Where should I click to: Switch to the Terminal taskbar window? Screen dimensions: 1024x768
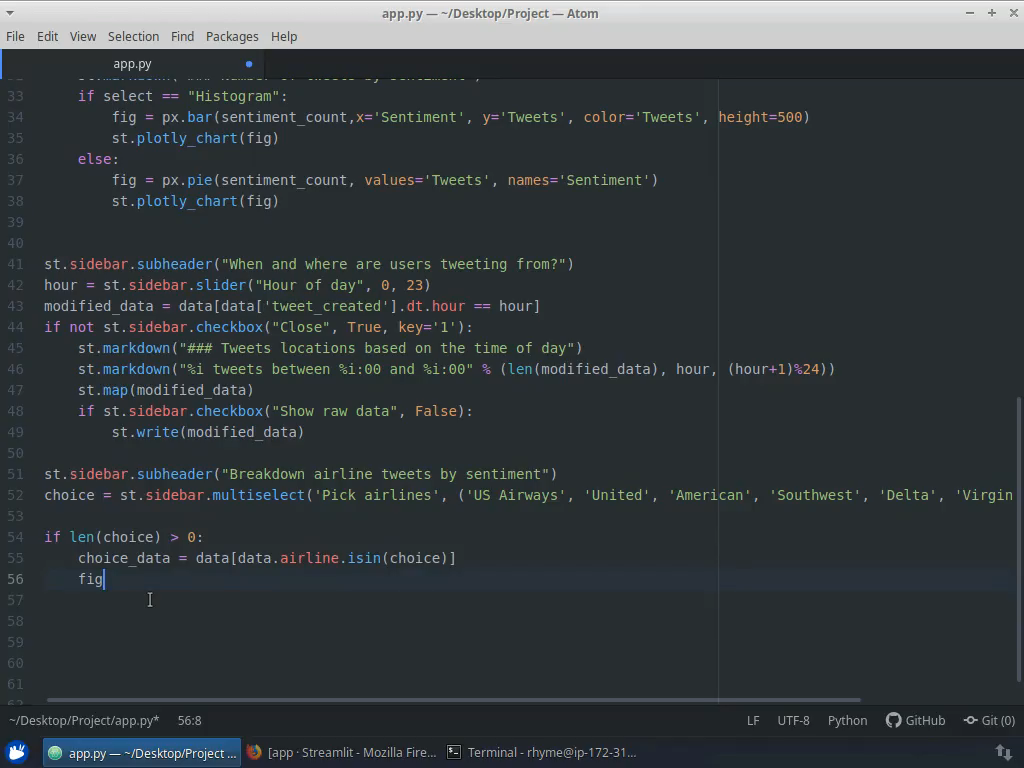pyautogui.click(x=541, y=752)
